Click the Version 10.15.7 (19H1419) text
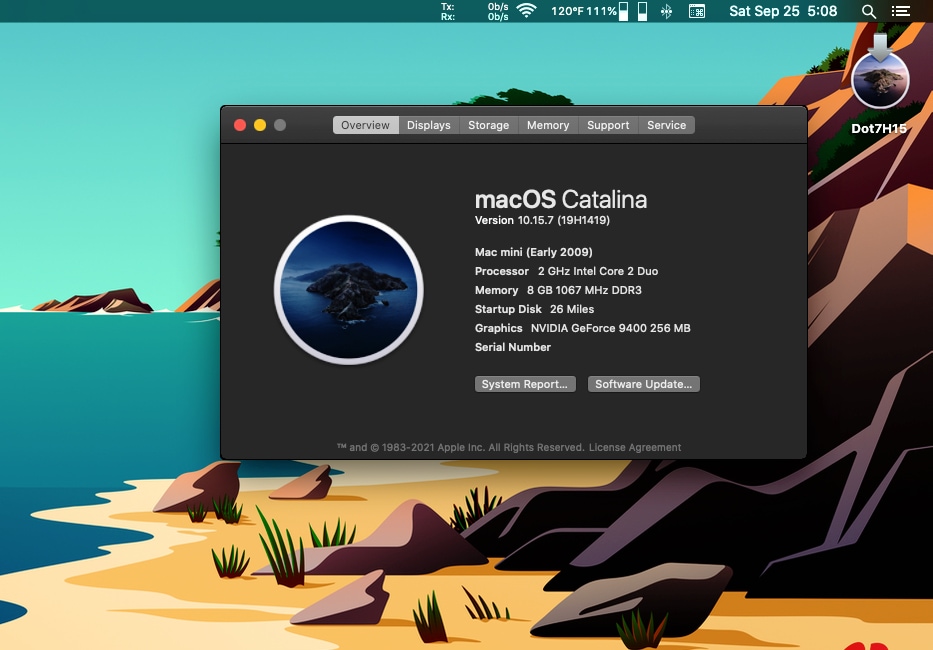Image resolution: width=933 pixels, height=650 pixels. (542, 220)
